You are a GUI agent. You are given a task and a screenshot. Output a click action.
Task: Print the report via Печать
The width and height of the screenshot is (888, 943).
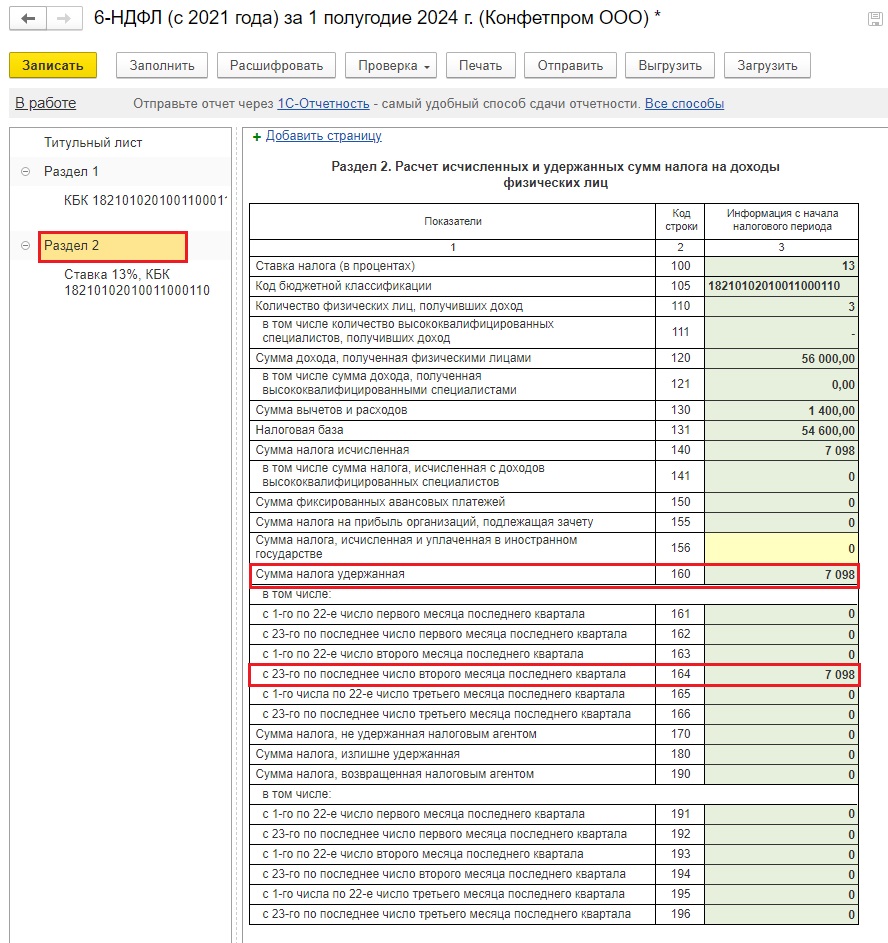pos(480,66)
